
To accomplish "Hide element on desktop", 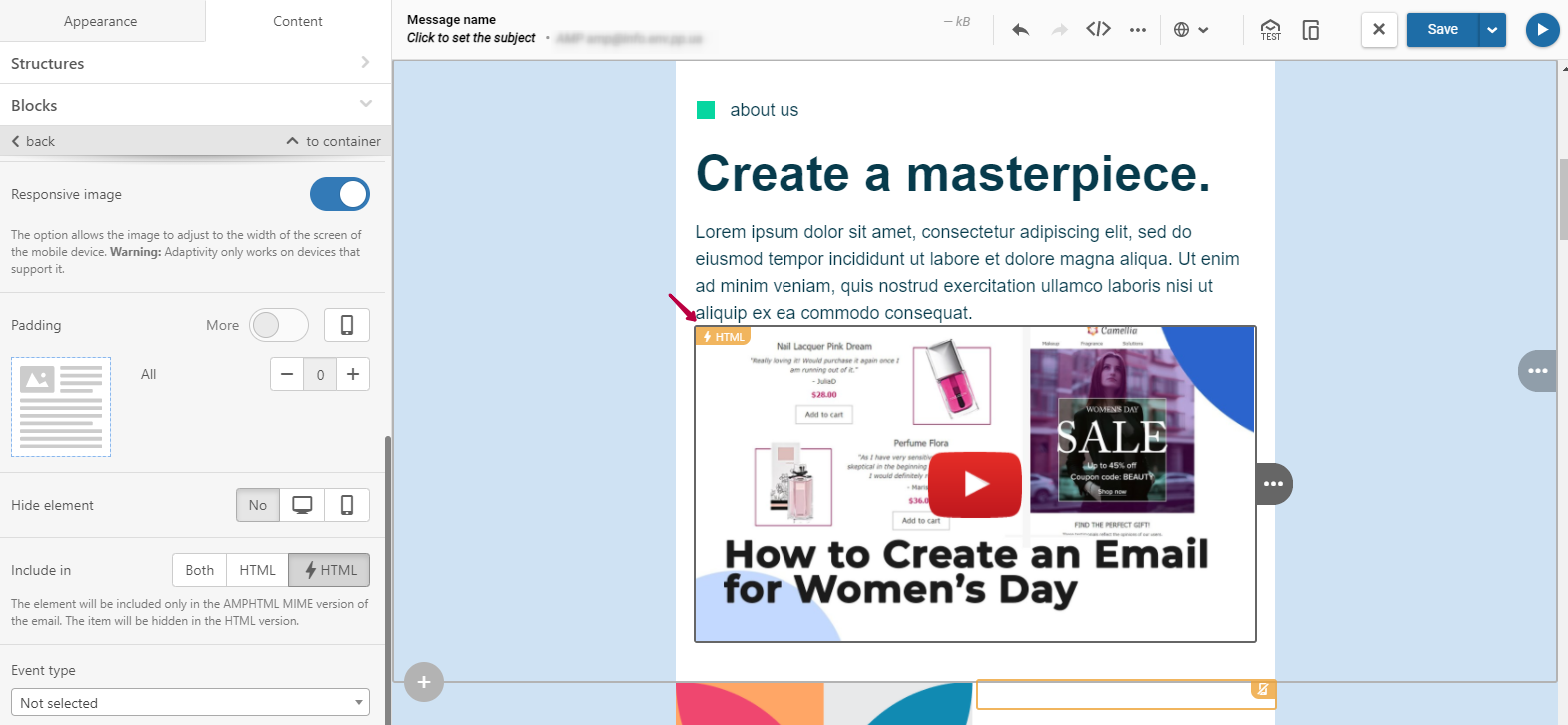I will coord(302,505).
